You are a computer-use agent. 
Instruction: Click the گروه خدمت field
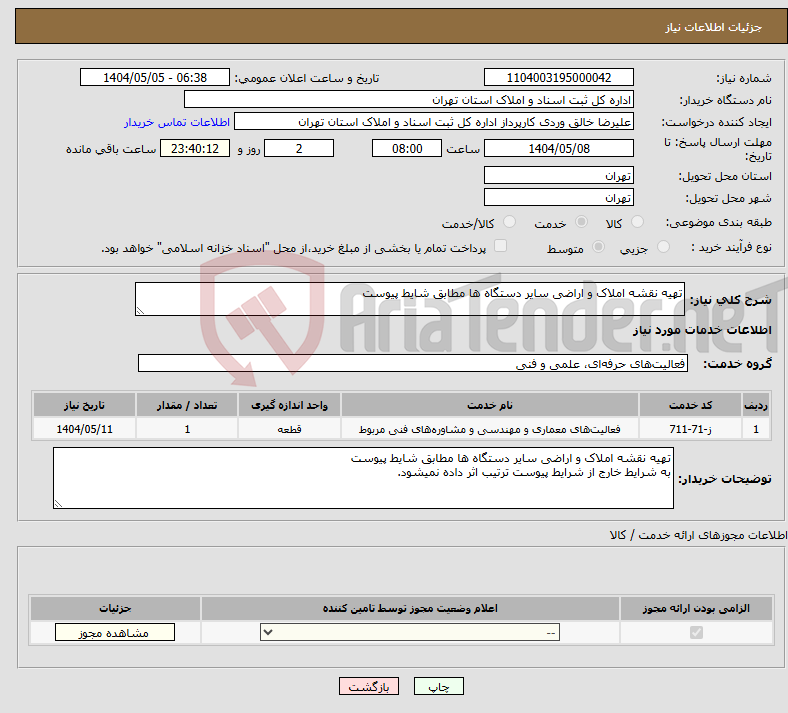(413, 363)
